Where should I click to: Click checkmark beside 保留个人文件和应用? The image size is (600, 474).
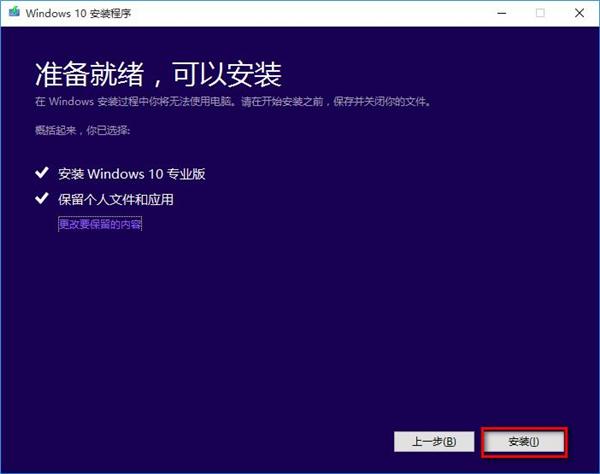coord(42,198)
